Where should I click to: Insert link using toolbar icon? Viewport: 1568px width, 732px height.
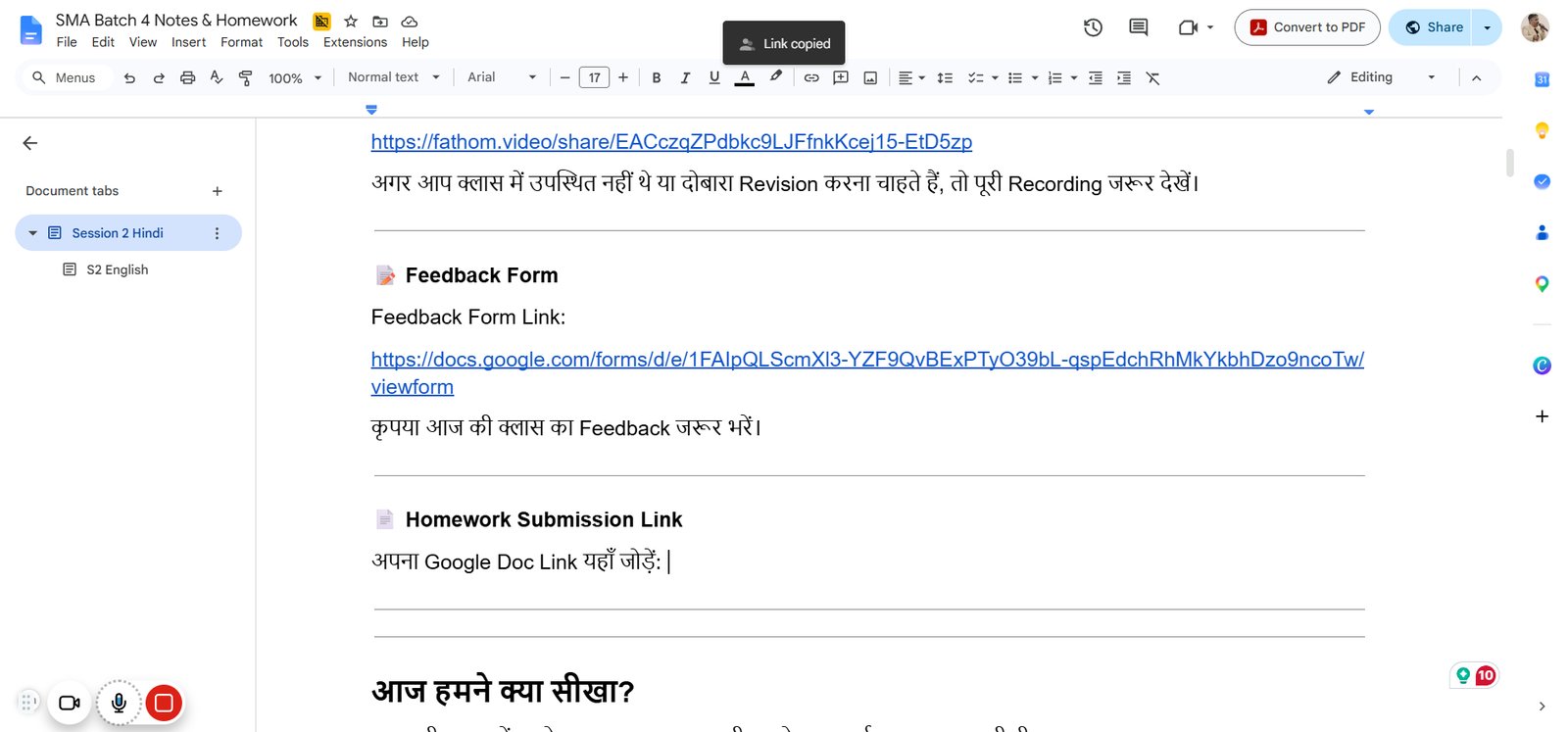pos(811,77)
